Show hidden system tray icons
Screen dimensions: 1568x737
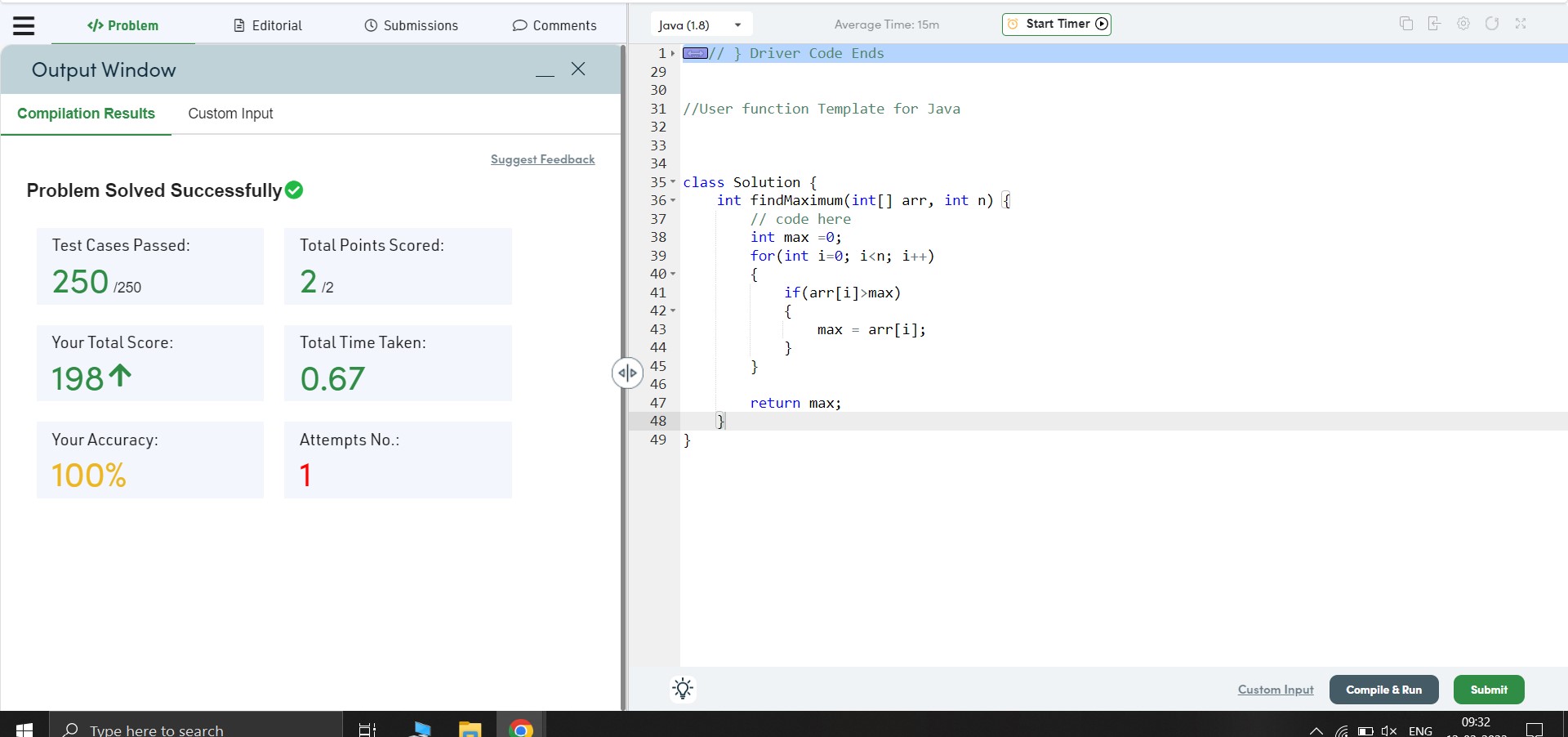pos(1316,730)
